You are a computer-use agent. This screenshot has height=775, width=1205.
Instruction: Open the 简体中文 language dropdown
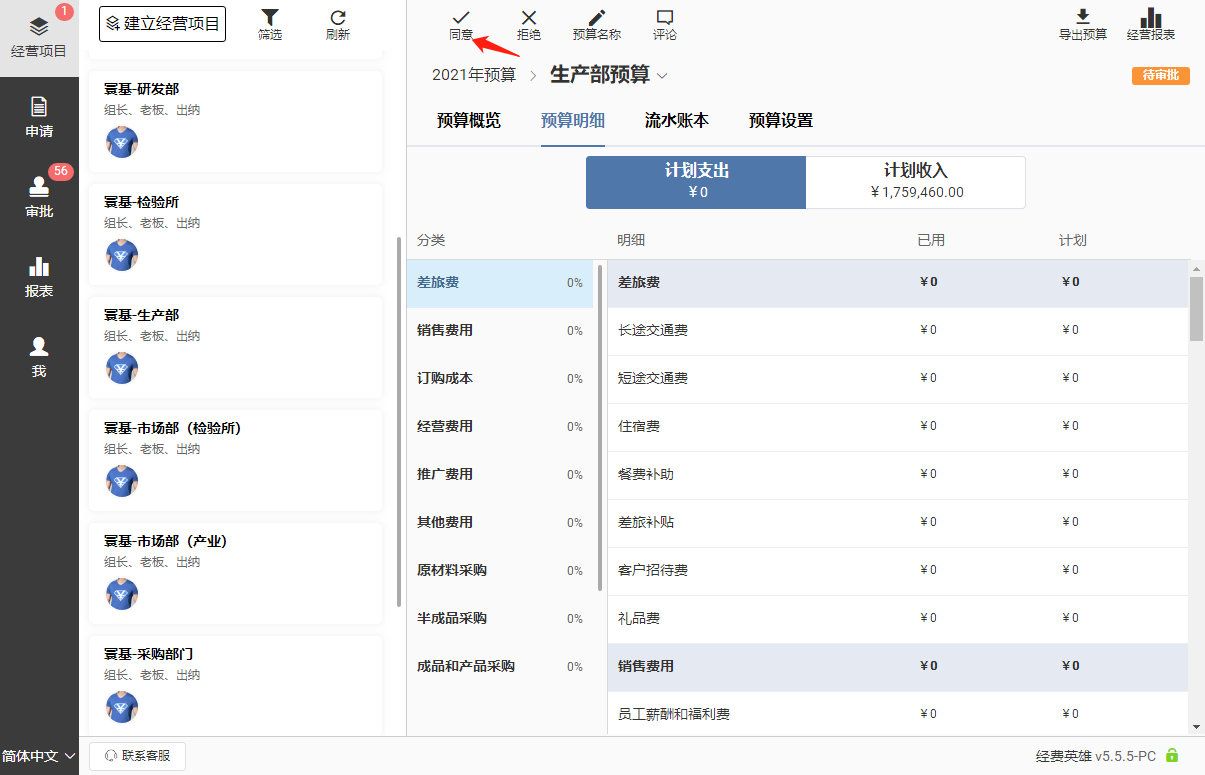(39, 756)
